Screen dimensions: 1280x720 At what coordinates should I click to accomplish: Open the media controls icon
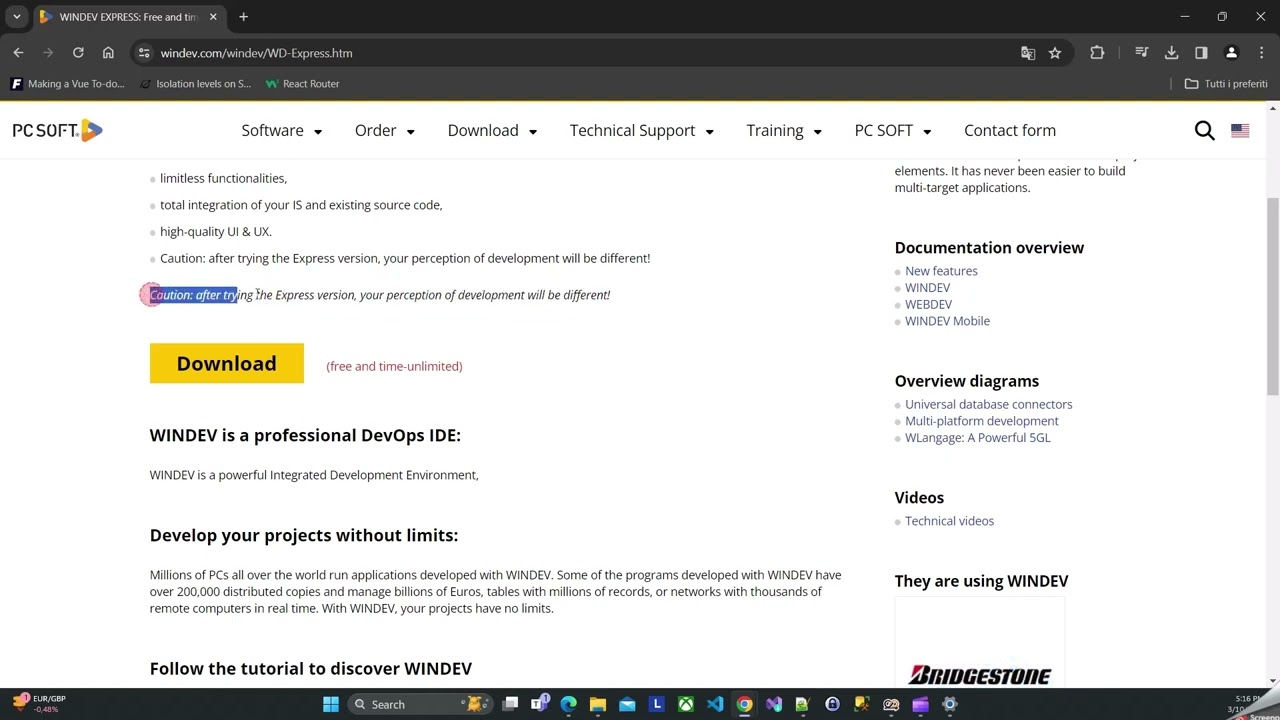pos(1142,53)
